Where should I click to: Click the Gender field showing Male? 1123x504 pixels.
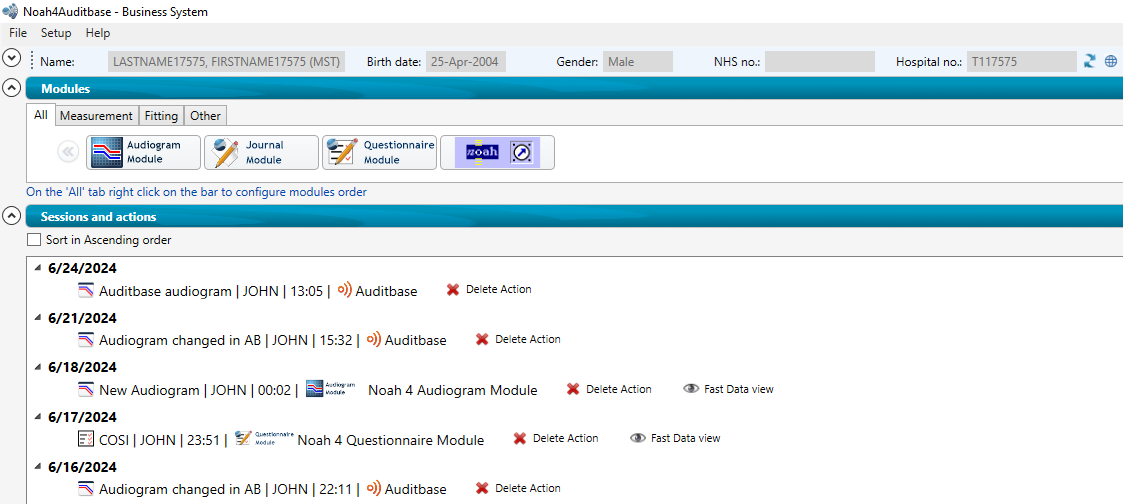tap(638, 62)
